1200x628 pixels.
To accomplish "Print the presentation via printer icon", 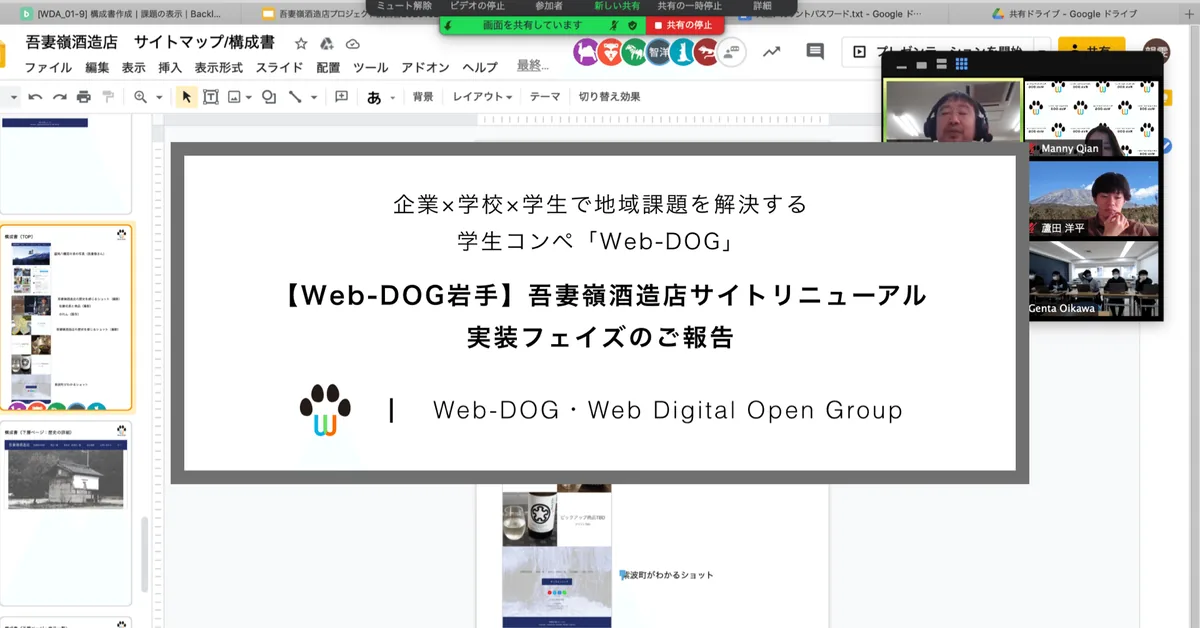I will 84,97.
